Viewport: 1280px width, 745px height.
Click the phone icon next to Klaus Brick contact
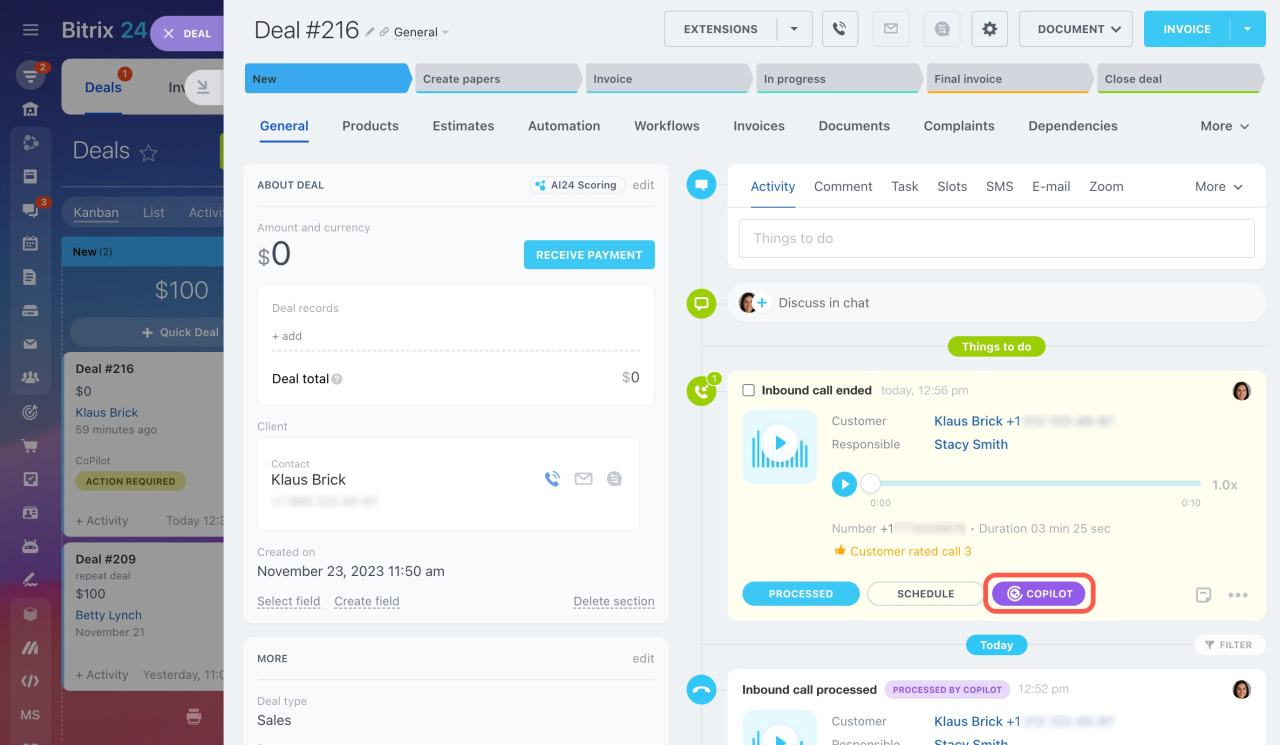[552, 479]
